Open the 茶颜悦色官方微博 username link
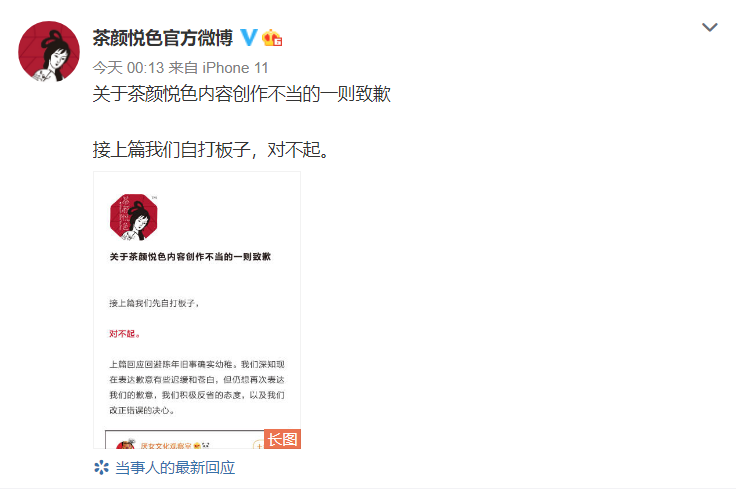Viewport: 736px width, 491px height. pyautogui.click(x=162, y=38)
